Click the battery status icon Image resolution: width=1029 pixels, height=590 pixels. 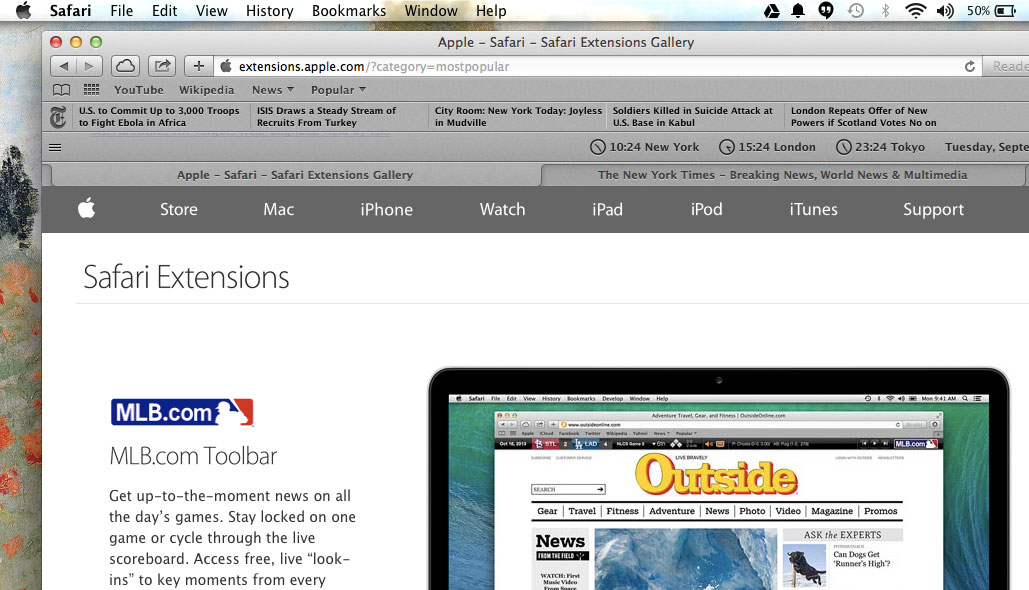[x=1005, y=11]
